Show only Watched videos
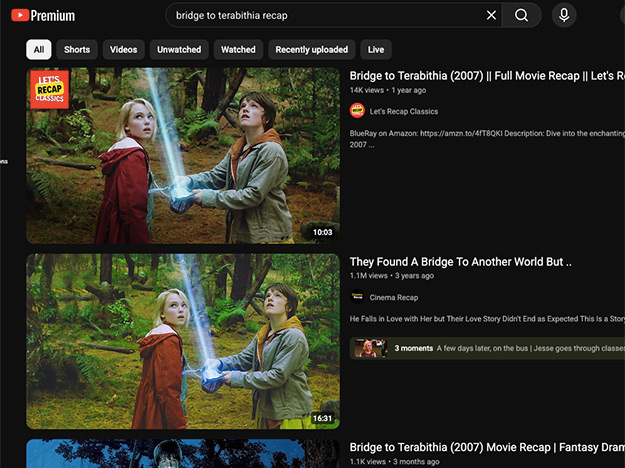This screenshot has height=468, width=625. coord(238,49)
